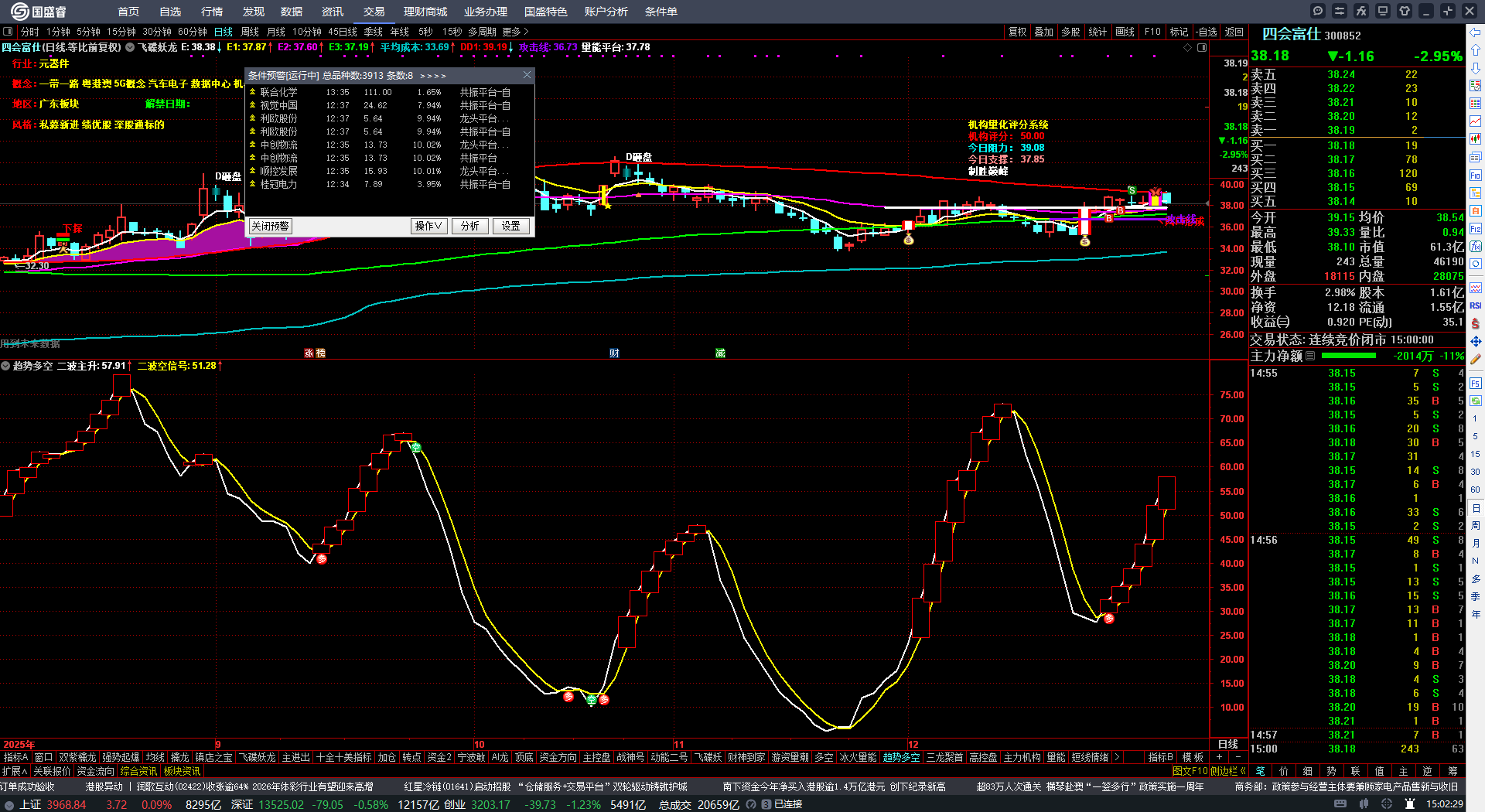The height and width of the screenshot is (812, 1485).
Task: Open the 操作 dropdown in alert window
Action: [428, 226]
